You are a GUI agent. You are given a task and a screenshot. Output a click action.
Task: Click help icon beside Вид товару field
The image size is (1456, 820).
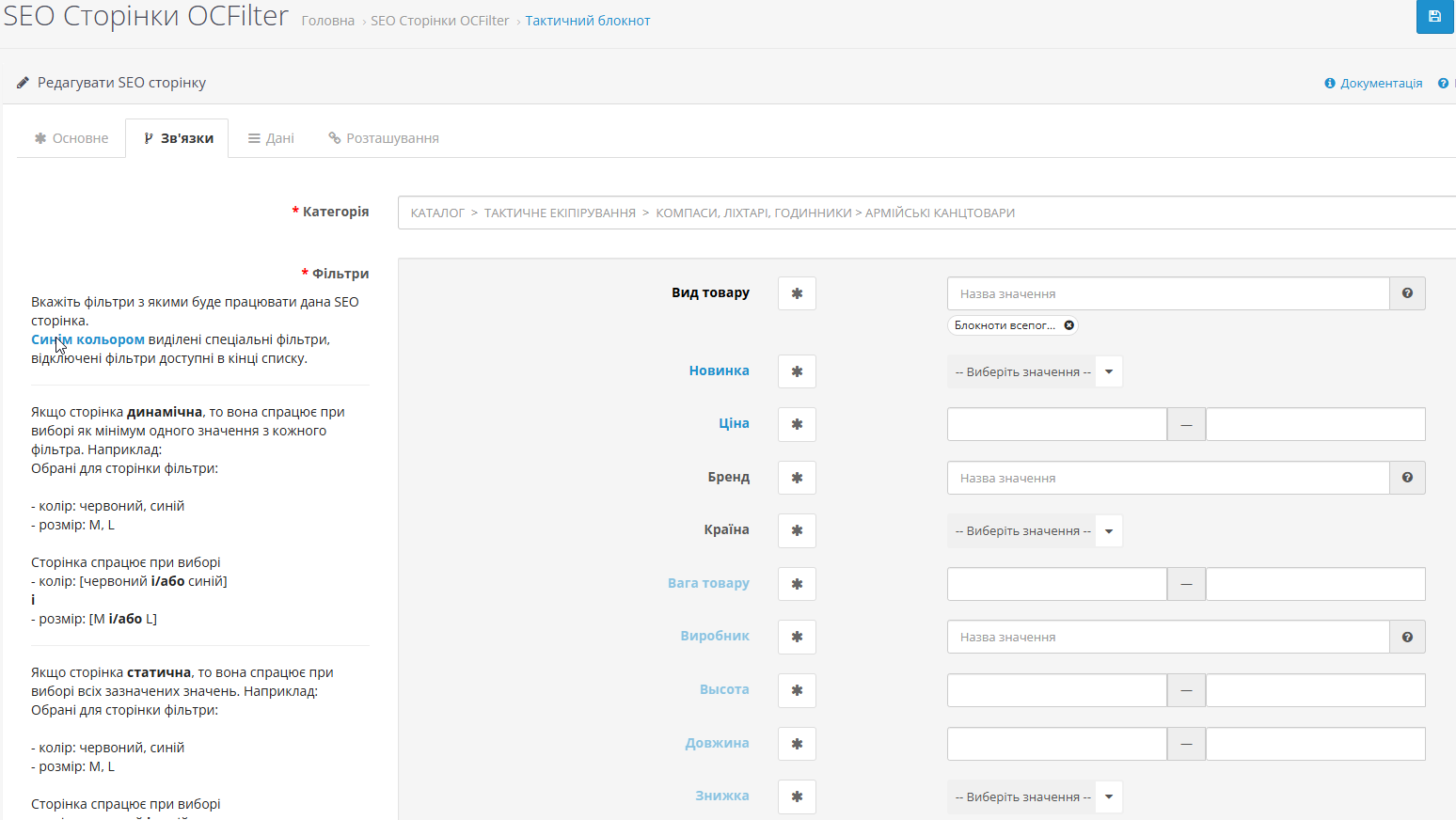(1407, 293)
